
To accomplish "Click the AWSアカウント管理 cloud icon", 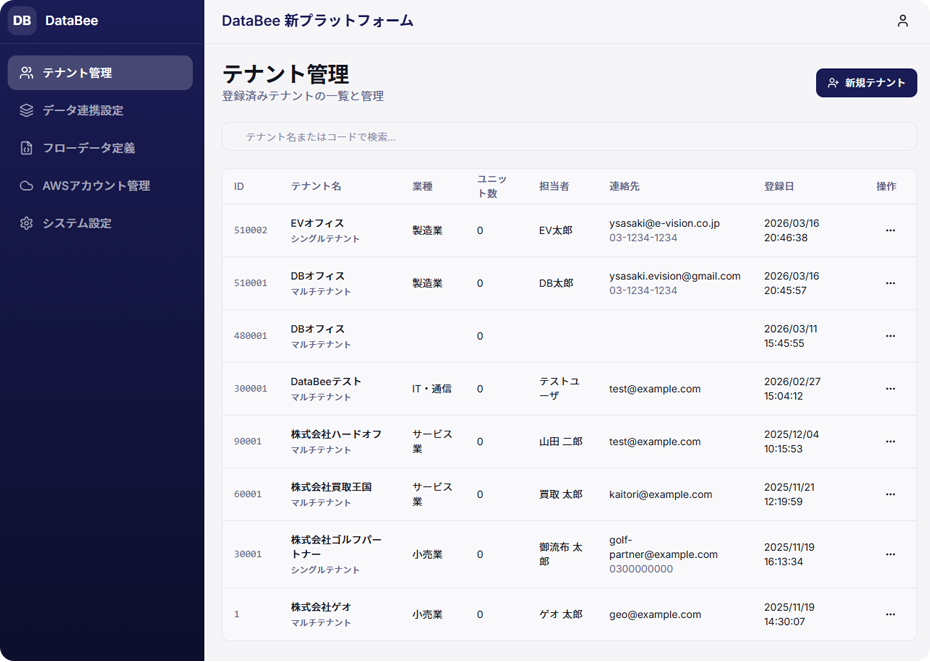I will 26,186.
